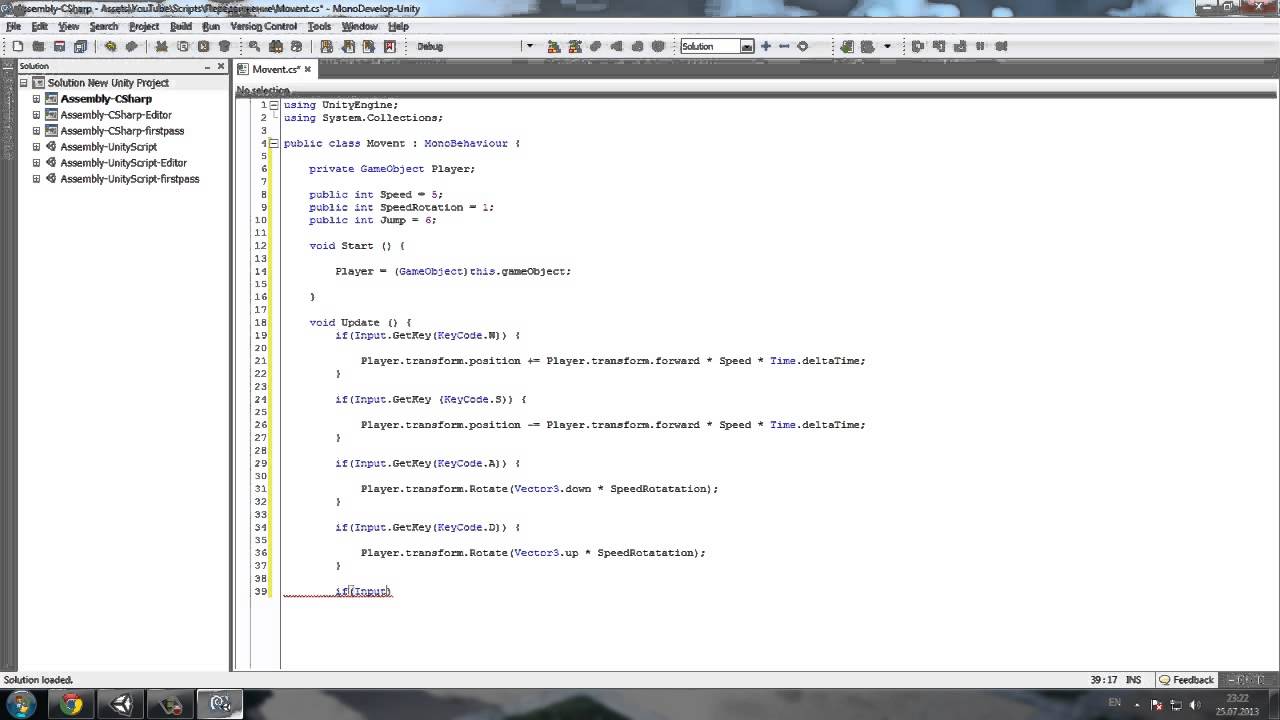Viewport: 1280px width, 720px height.
Task: Collapse the Solution New Unity Project node
Action: point(24,83)
